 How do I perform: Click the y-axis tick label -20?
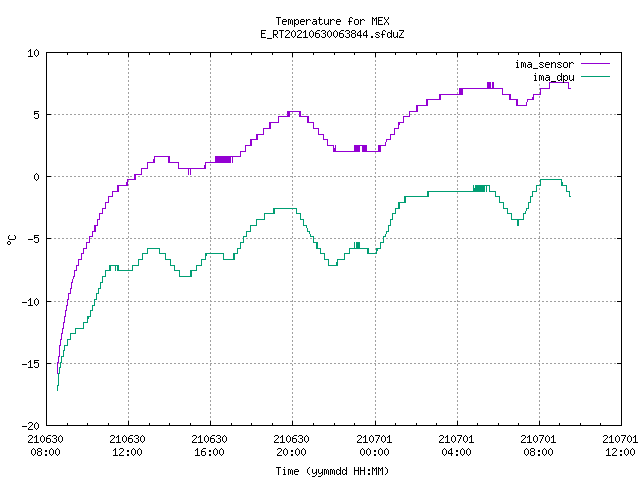point(31,426)
